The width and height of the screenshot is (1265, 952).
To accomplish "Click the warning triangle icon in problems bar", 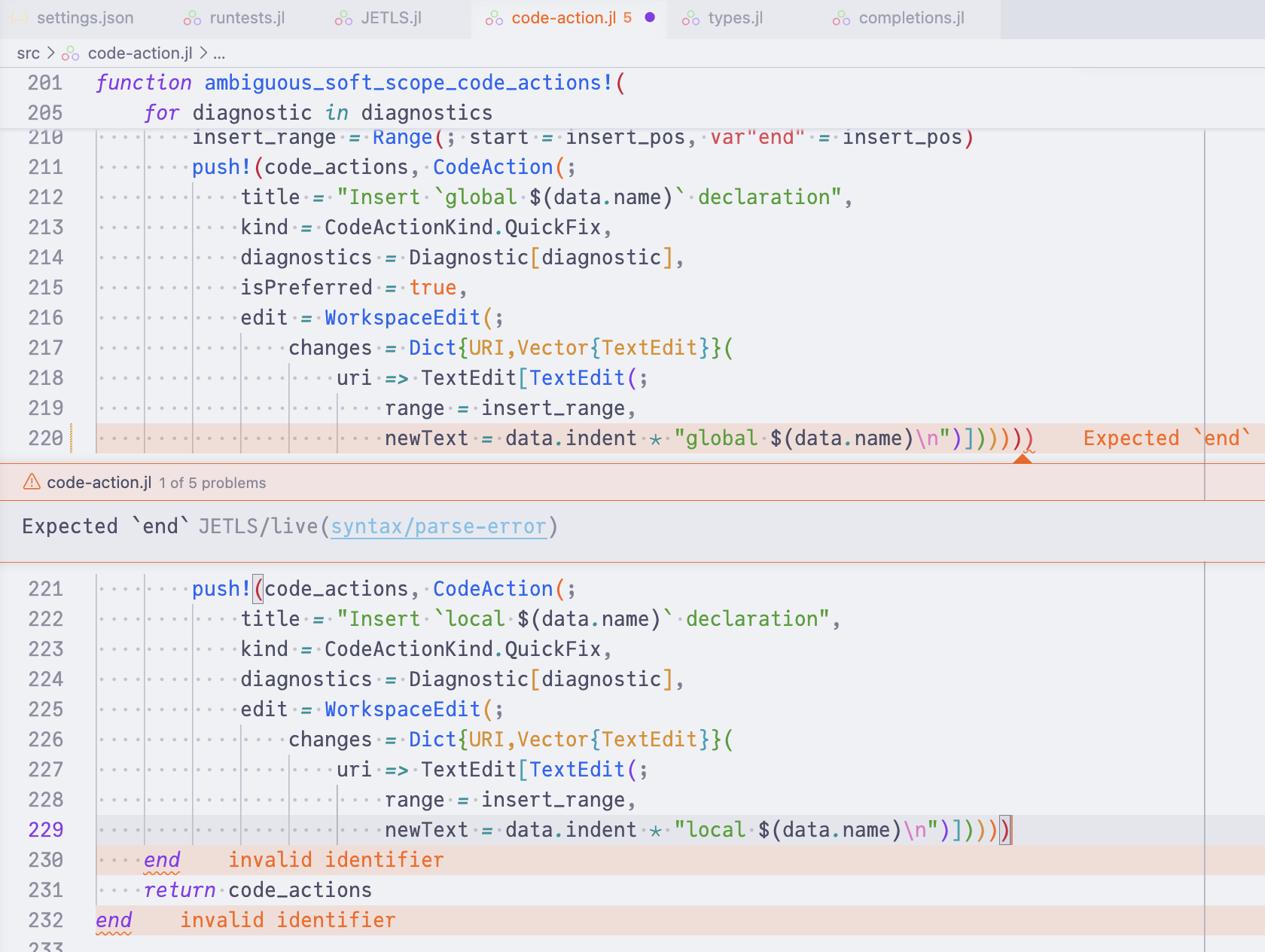I will pyautogui.click(x=32, y=482).
